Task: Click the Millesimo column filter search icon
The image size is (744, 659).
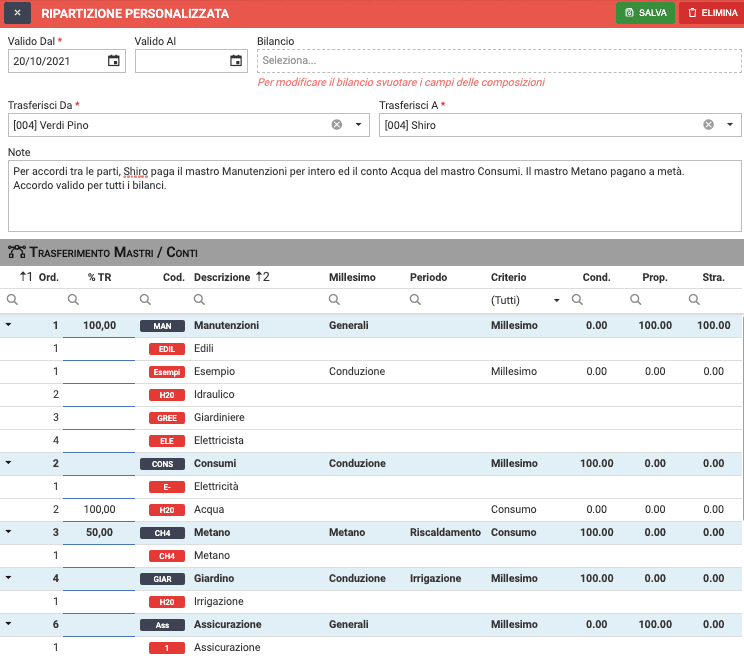Action: [334, 299]
